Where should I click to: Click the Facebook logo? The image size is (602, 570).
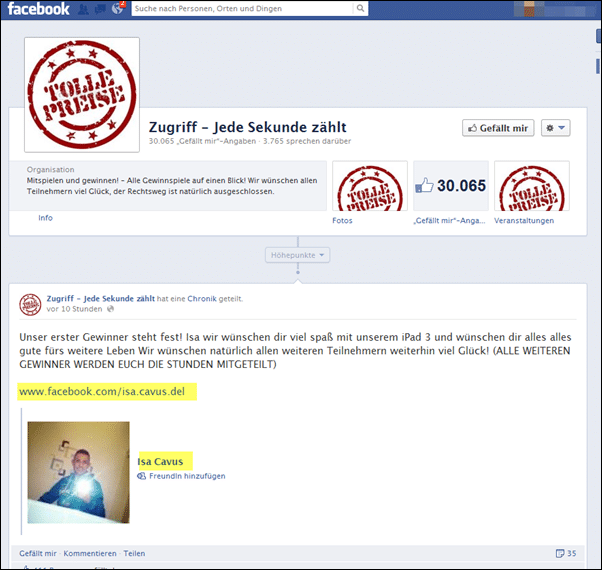(38, 8)
